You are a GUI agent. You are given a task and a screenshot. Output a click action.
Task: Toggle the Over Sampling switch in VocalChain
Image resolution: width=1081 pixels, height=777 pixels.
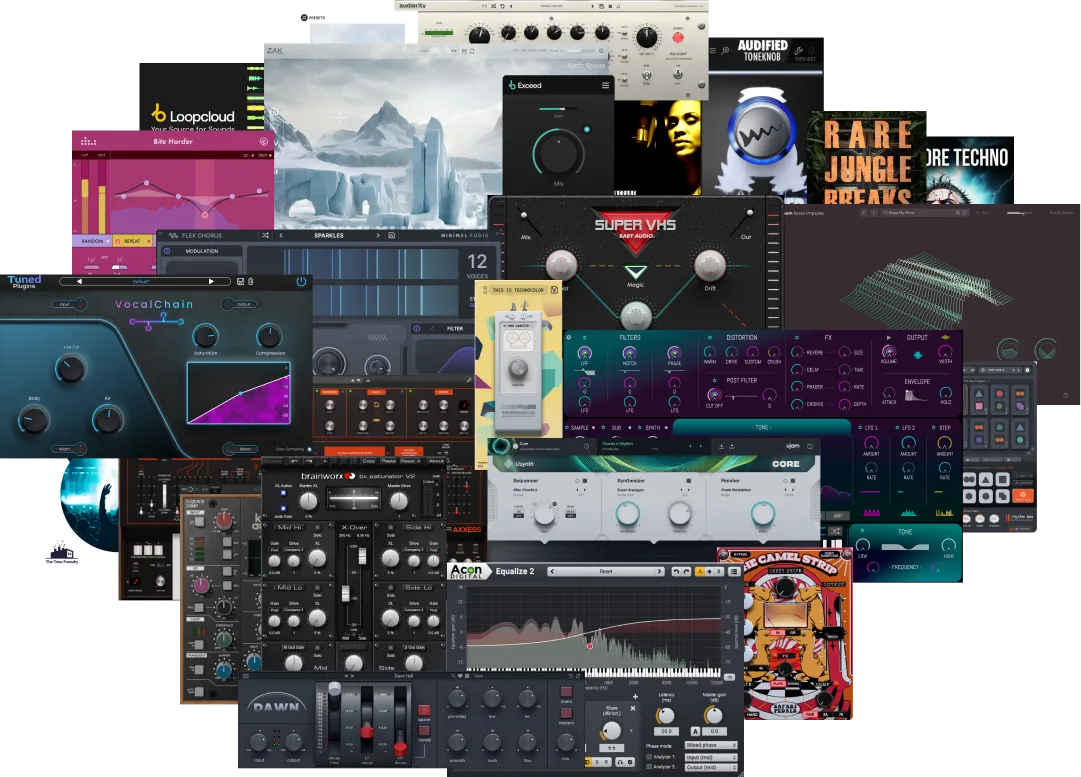coord(309,449)
